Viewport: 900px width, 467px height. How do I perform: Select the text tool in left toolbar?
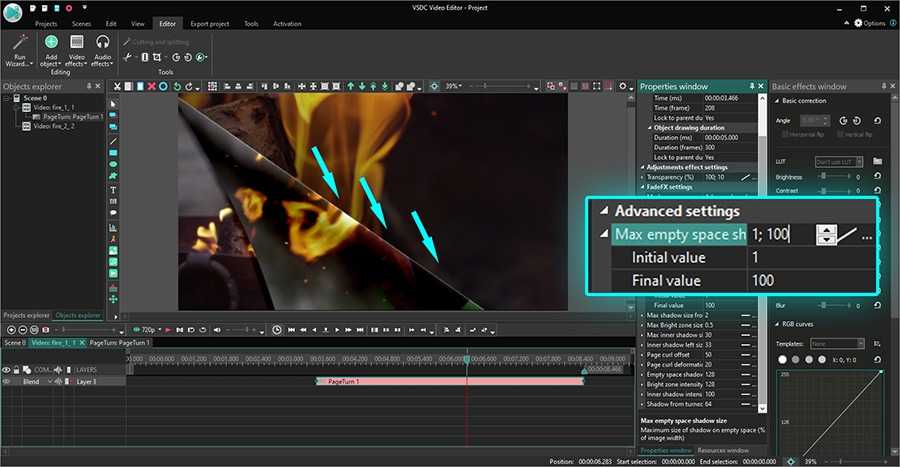coord(113,189)
